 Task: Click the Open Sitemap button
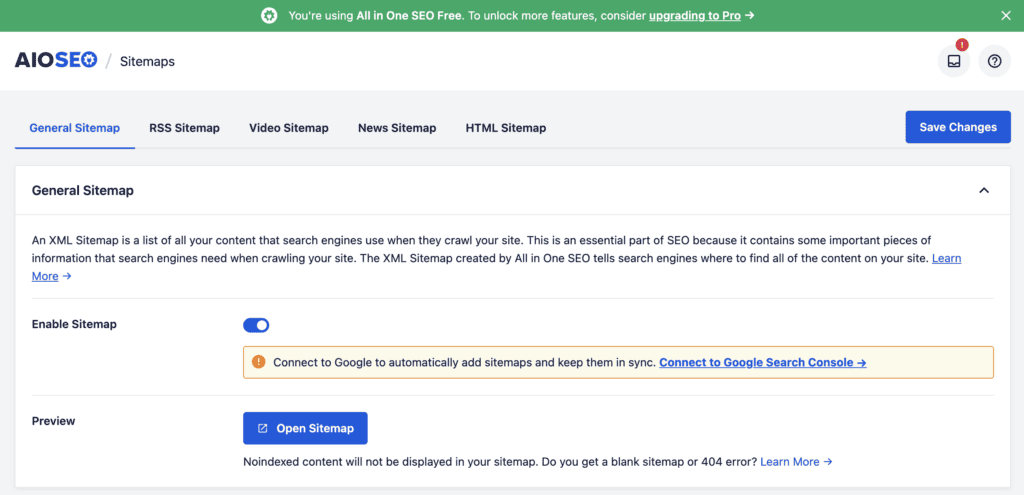click(305, 428)
